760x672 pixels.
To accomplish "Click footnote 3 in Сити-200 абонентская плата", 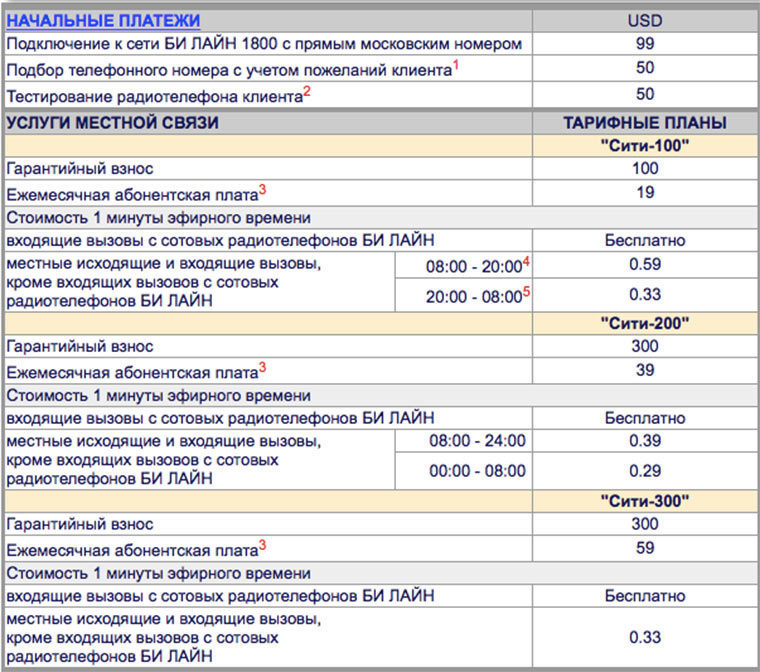I will [262, 367].
